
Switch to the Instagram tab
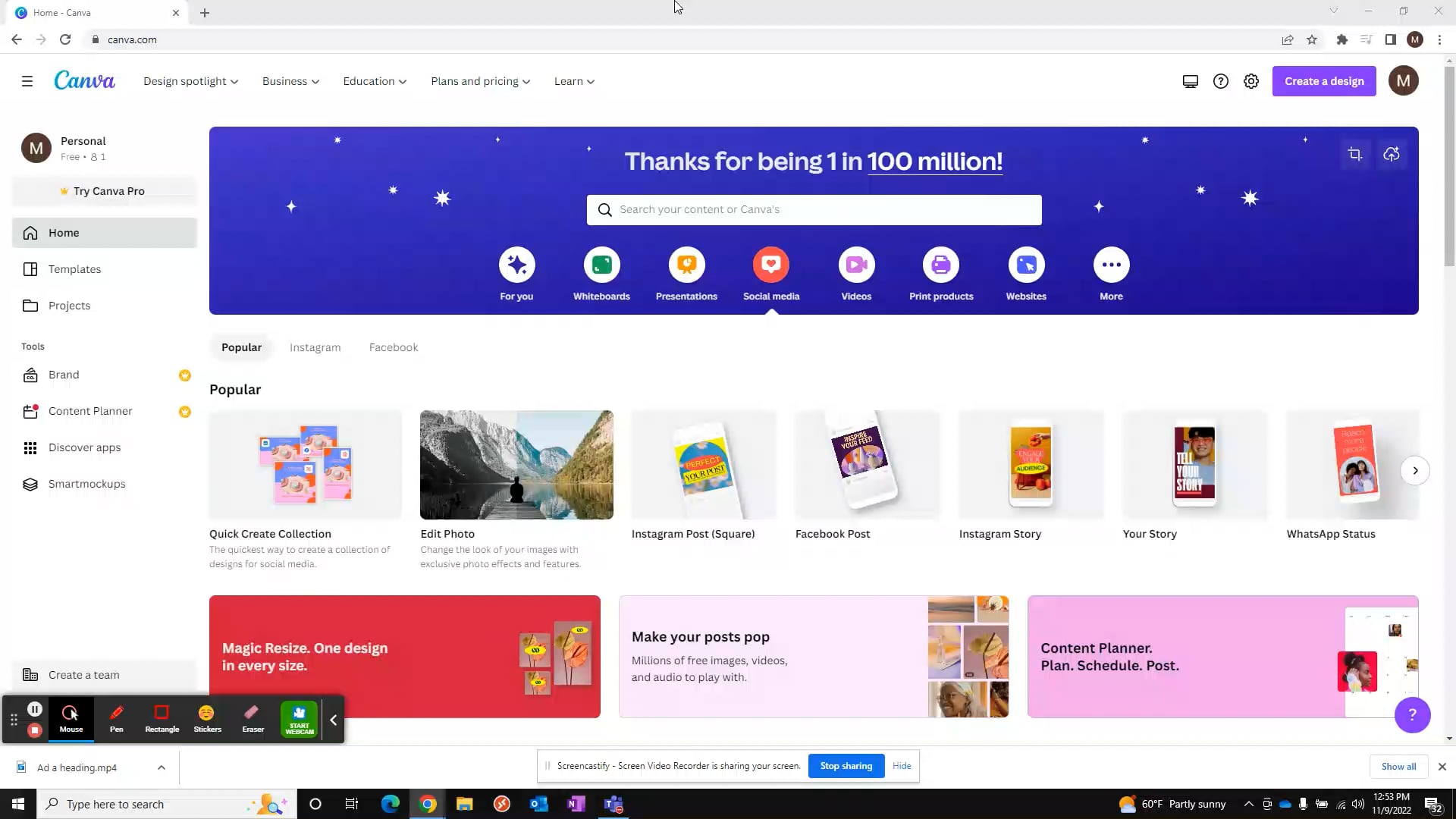click(315, 347)
